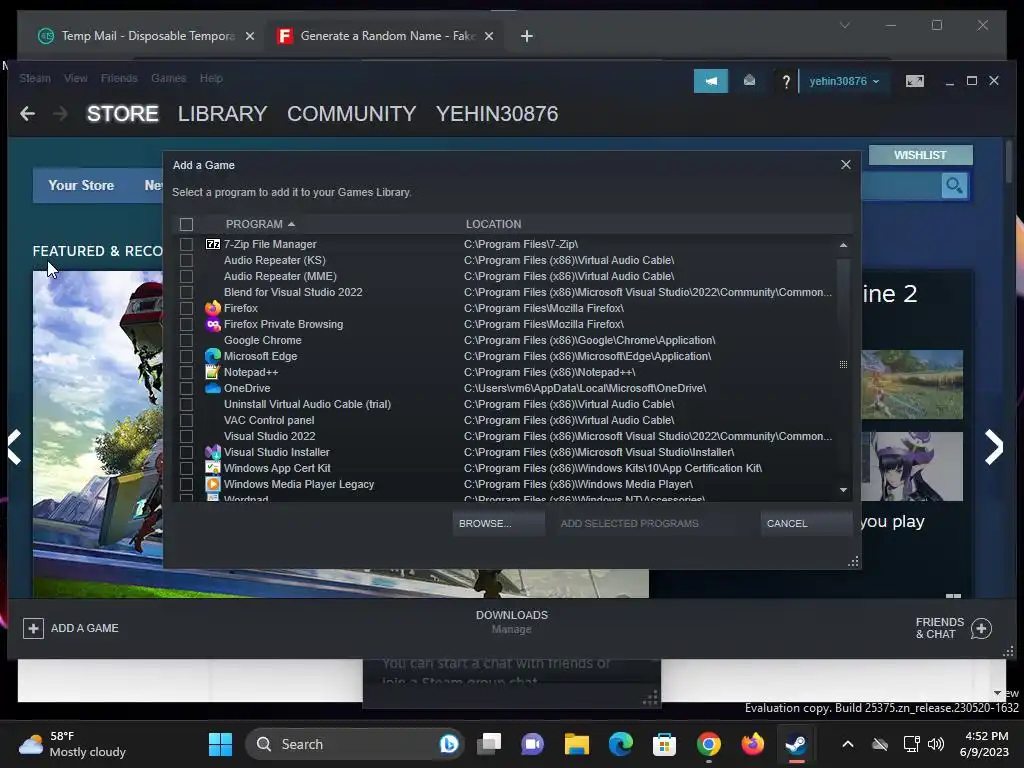
Task: Open the Steam menu
Action: (x=35, y=78)
